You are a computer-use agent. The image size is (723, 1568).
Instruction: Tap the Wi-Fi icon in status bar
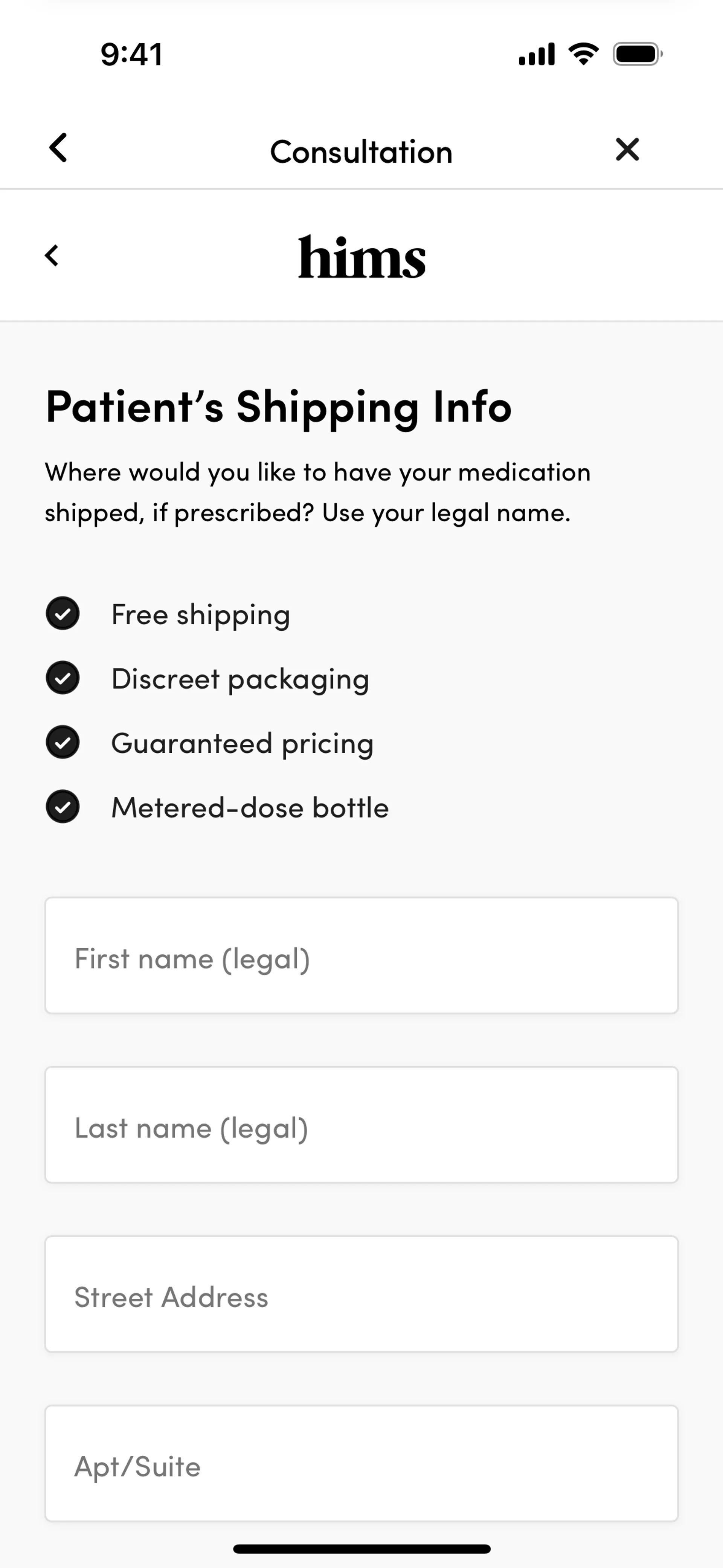click(583, 54)
